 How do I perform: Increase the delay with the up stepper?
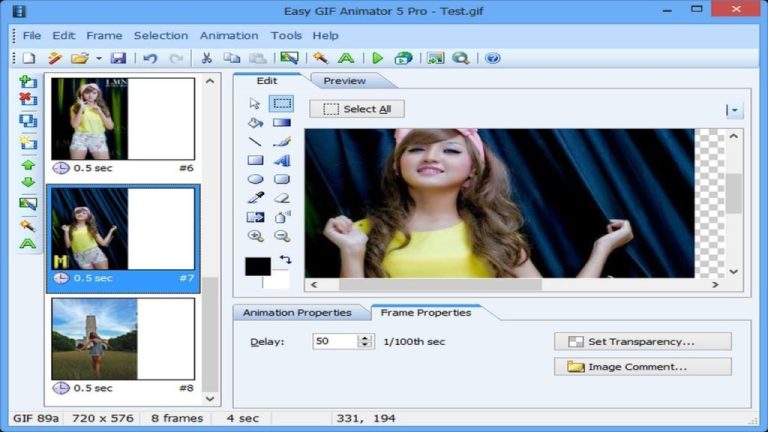pos(364,337)
